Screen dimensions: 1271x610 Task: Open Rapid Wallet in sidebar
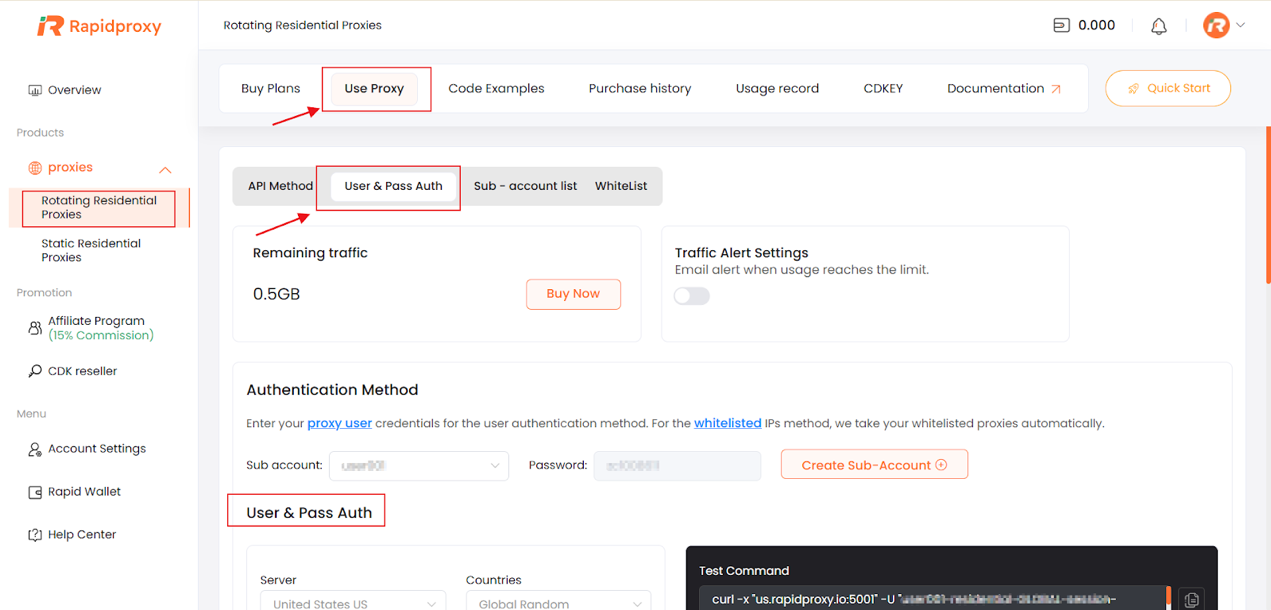click(84, 492)
